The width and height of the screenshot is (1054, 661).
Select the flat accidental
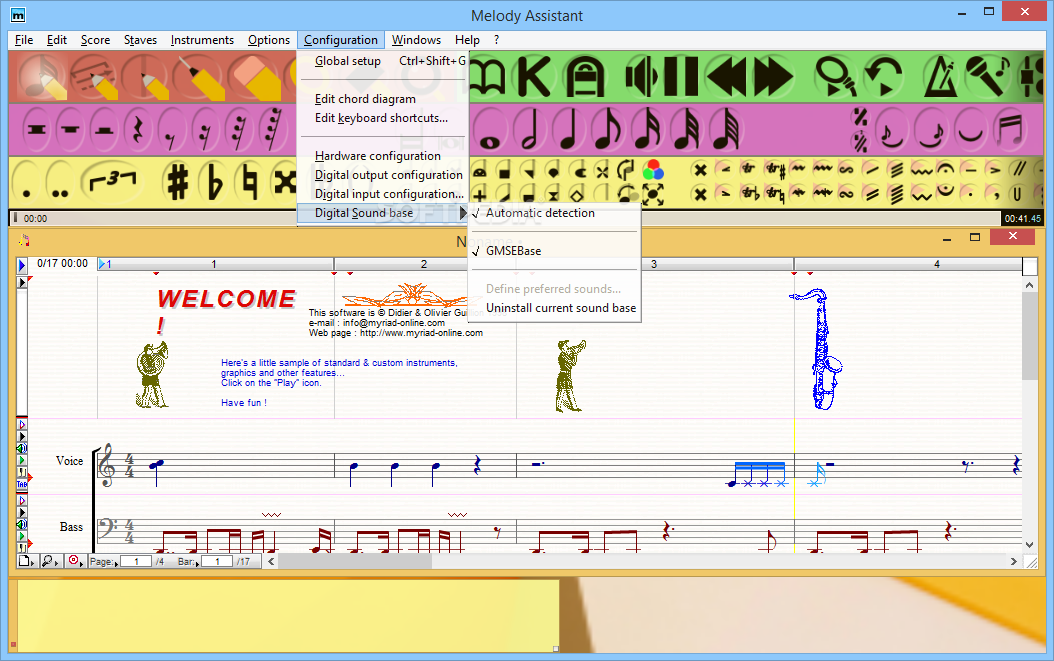214,182
